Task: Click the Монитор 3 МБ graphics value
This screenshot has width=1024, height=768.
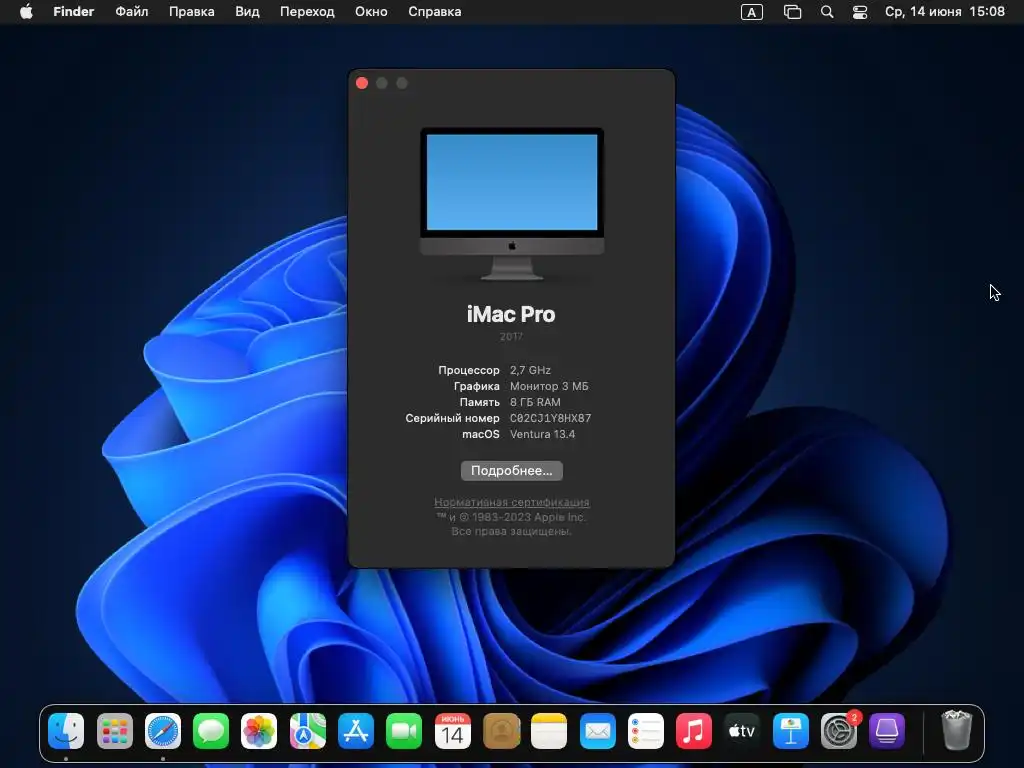Action: [549, 386]
